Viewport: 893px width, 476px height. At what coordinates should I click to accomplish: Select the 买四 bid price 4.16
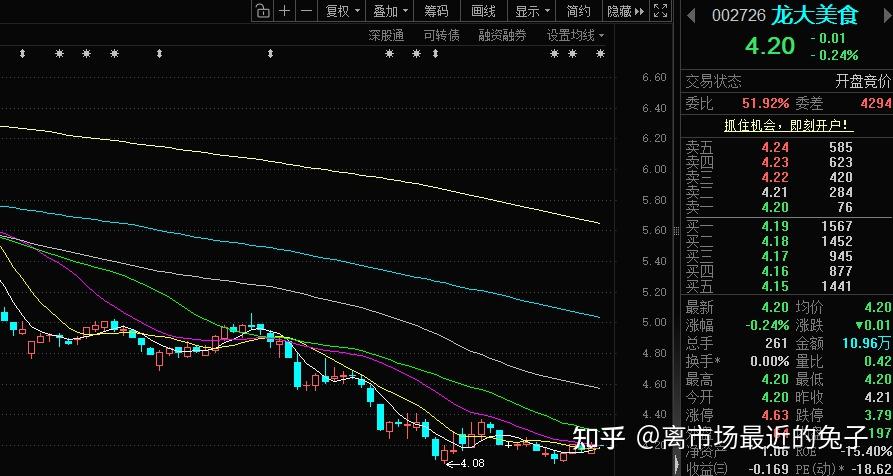(773, 271)
